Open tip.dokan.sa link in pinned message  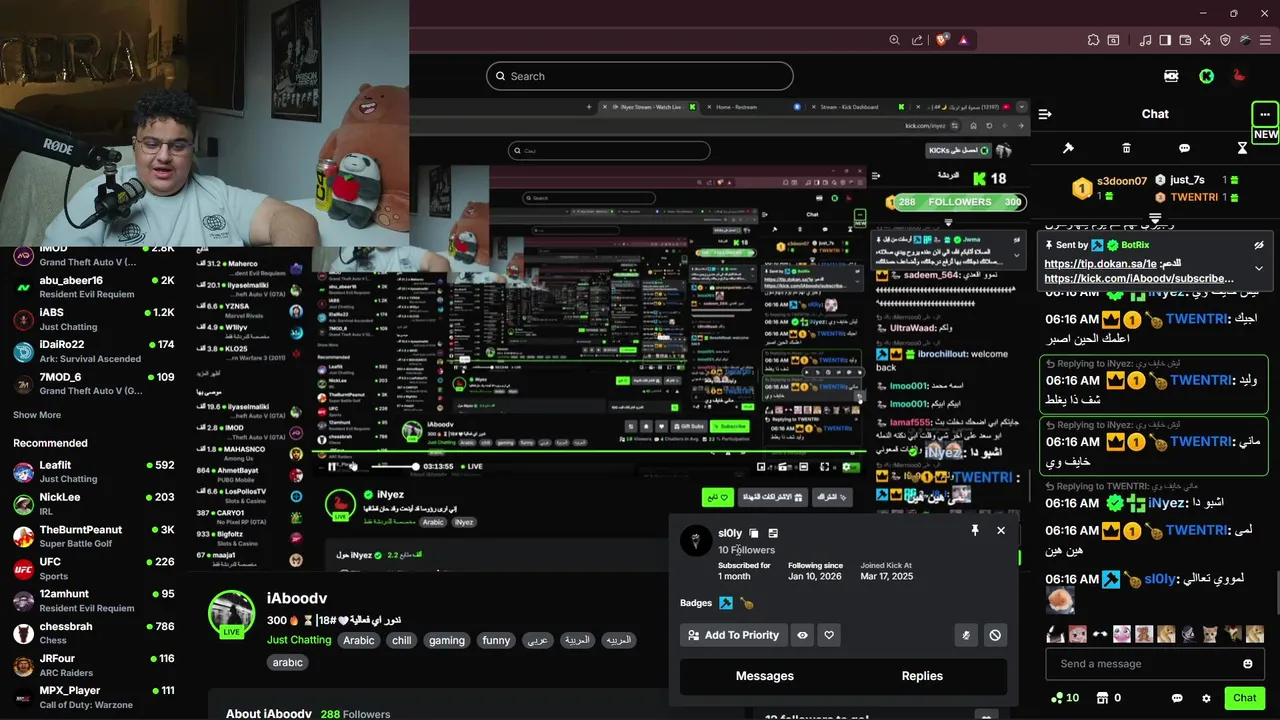point(1100,264)
